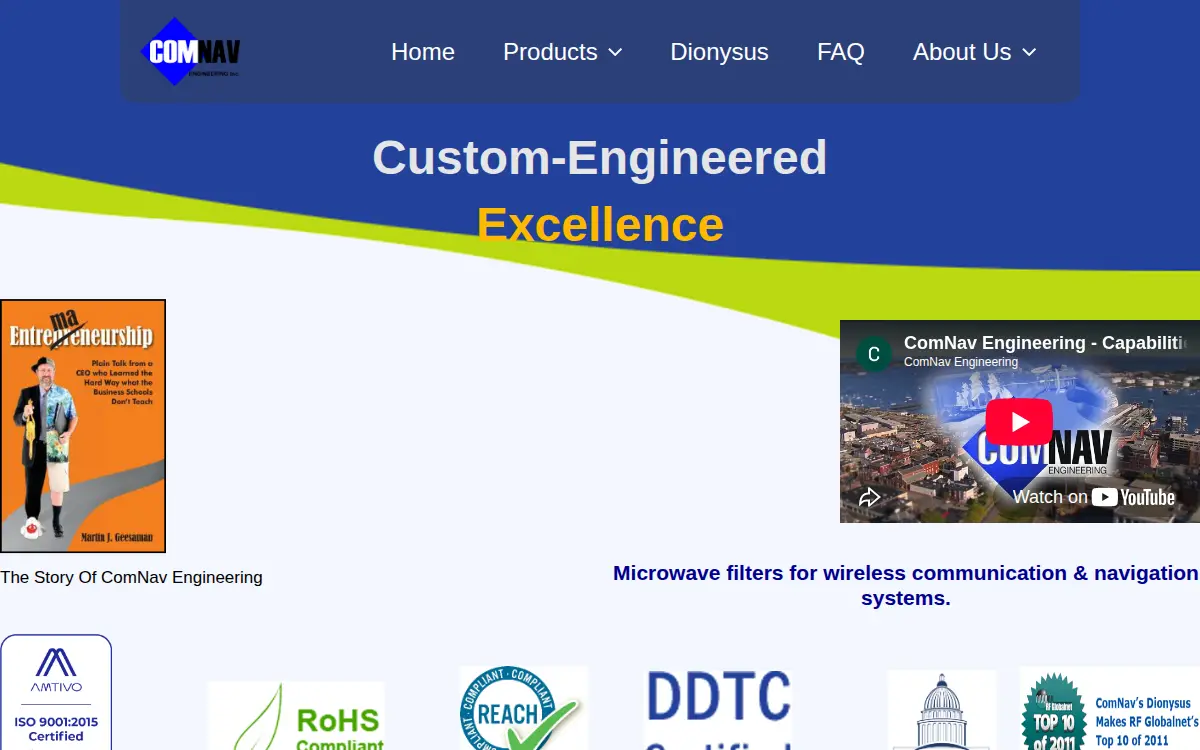Click the Amtivo ISO 9001:2015 Certified badge

coord(56,692)
